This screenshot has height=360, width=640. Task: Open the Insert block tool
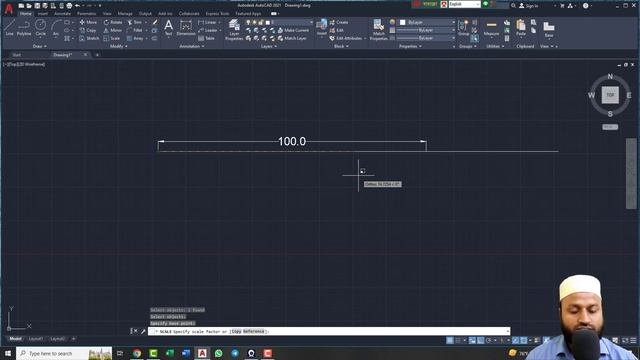(322, 28)
